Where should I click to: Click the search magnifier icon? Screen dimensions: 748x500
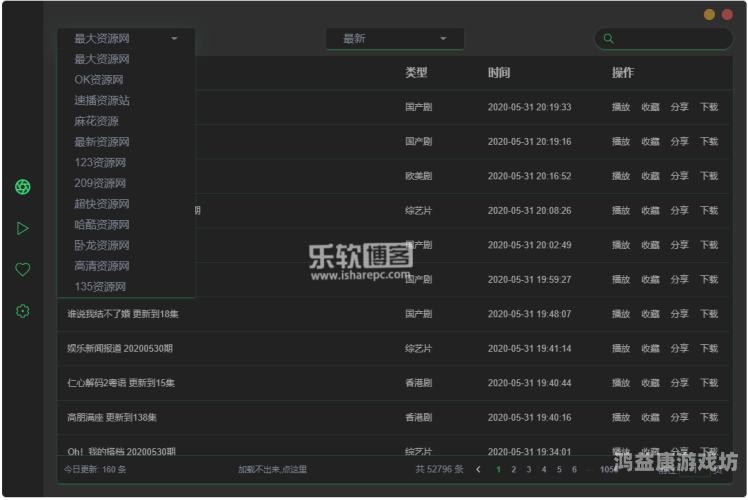(x=608, y=39)
